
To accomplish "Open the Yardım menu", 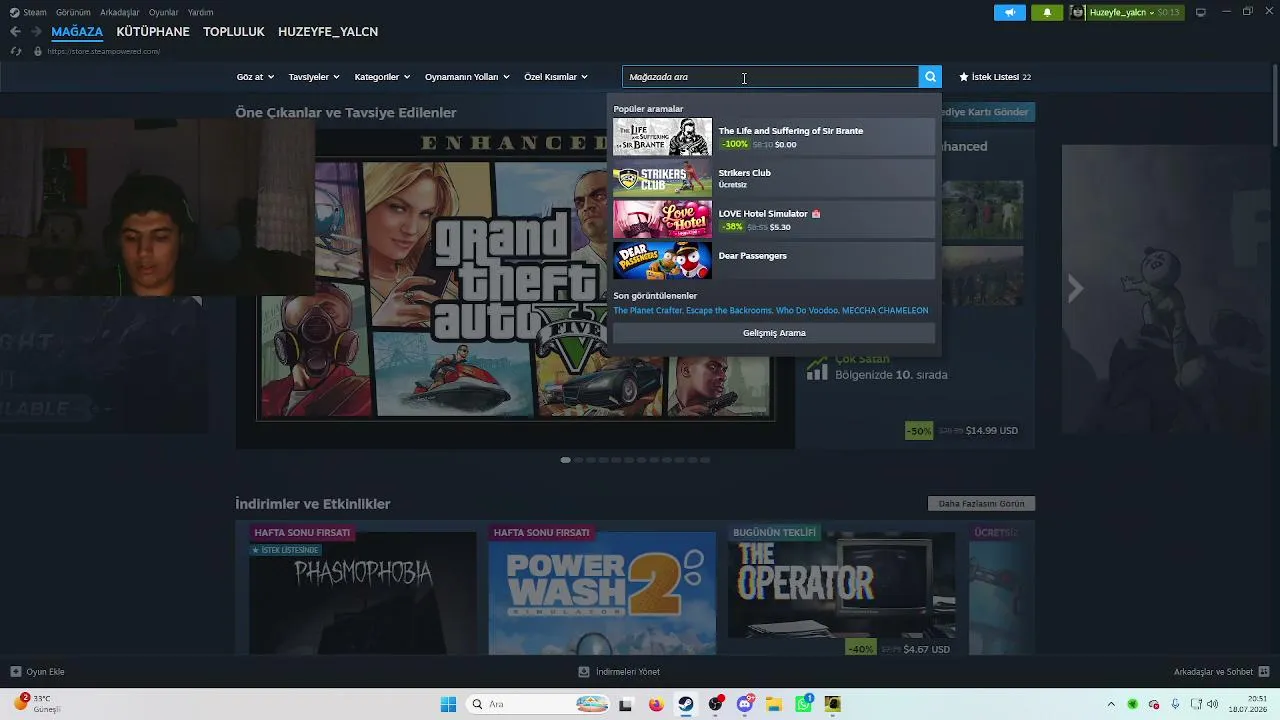I will click(x=201, y=12).
